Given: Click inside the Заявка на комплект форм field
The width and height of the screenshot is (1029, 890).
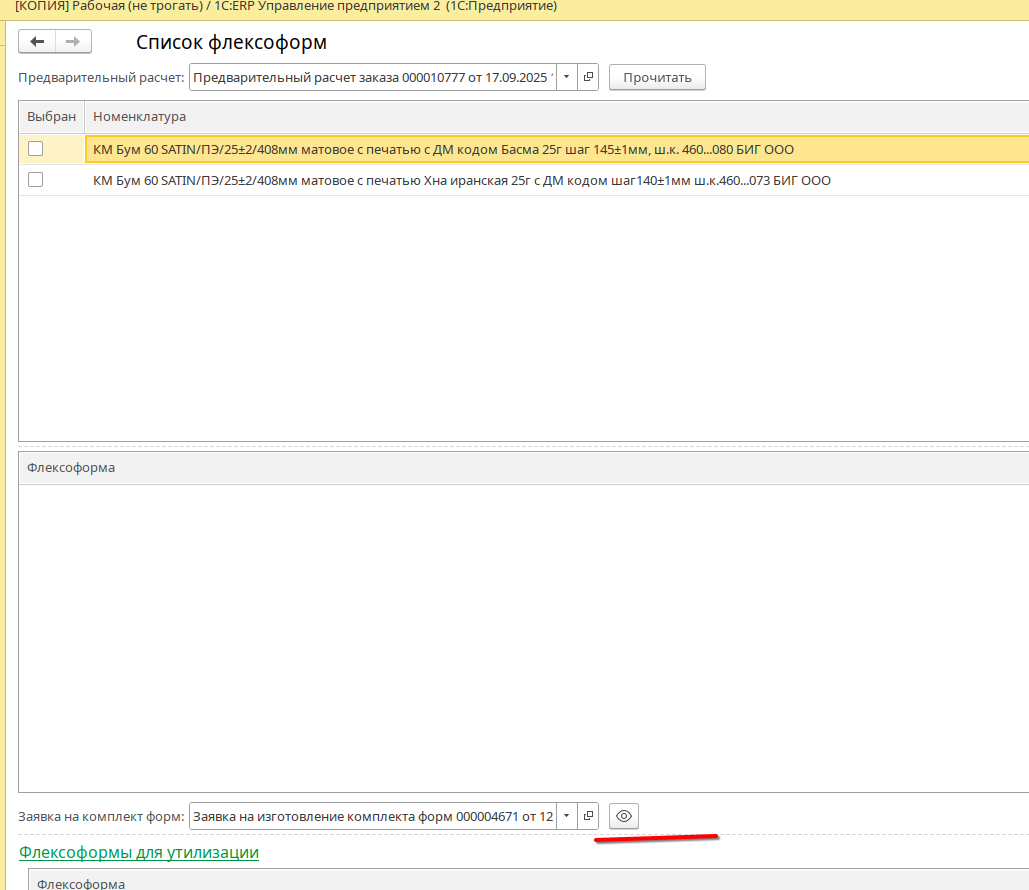Looking at the screenshot, I should pyautogui.click(x=370, y=816).
